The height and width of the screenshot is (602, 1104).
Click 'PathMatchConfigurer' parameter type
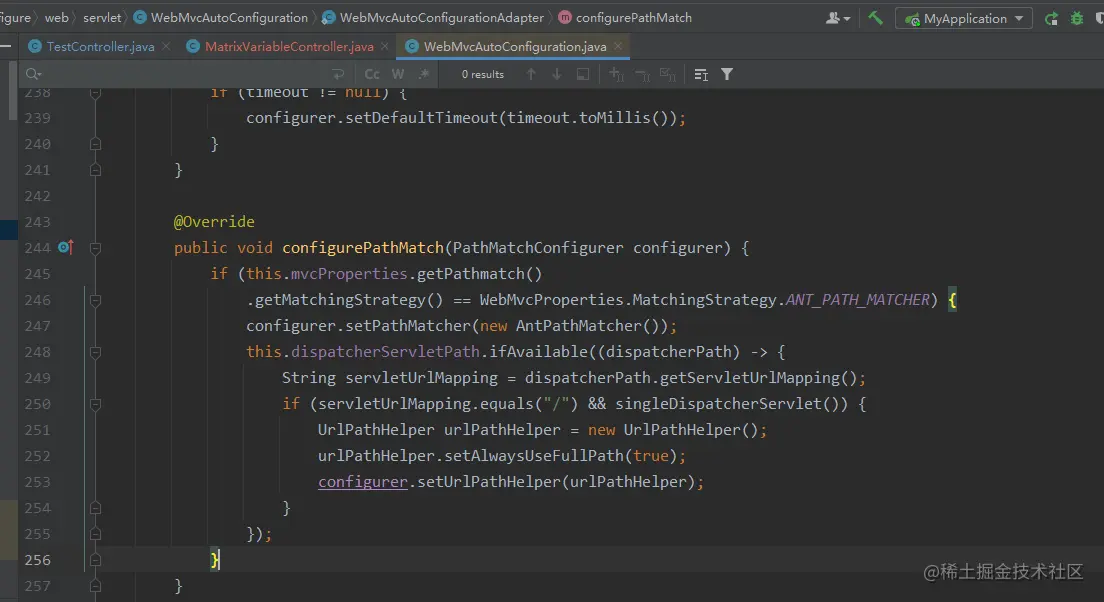pos(538,248)
